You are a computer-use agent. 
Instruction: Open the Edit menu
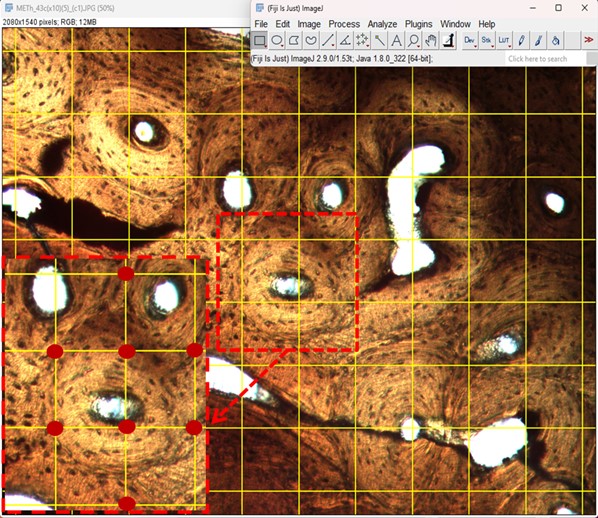(x=283, y=24)
